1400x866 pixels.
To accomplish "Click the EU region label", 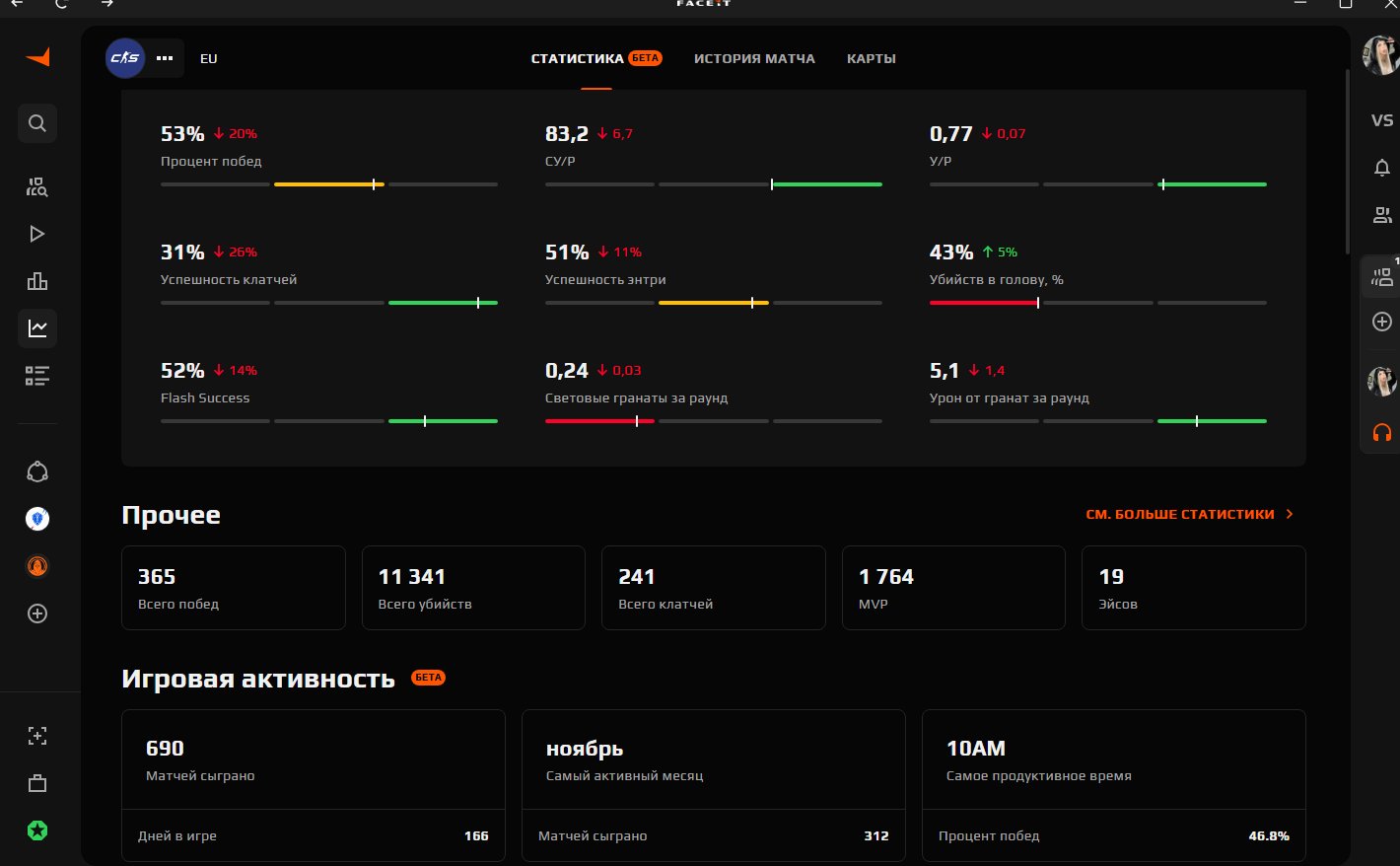I will click(x=209, y=58).
